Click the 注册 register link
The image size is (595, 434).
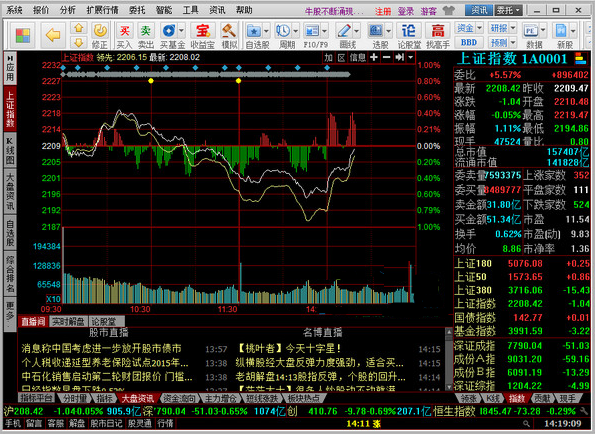pyautogui.click(x=382, y=11)
